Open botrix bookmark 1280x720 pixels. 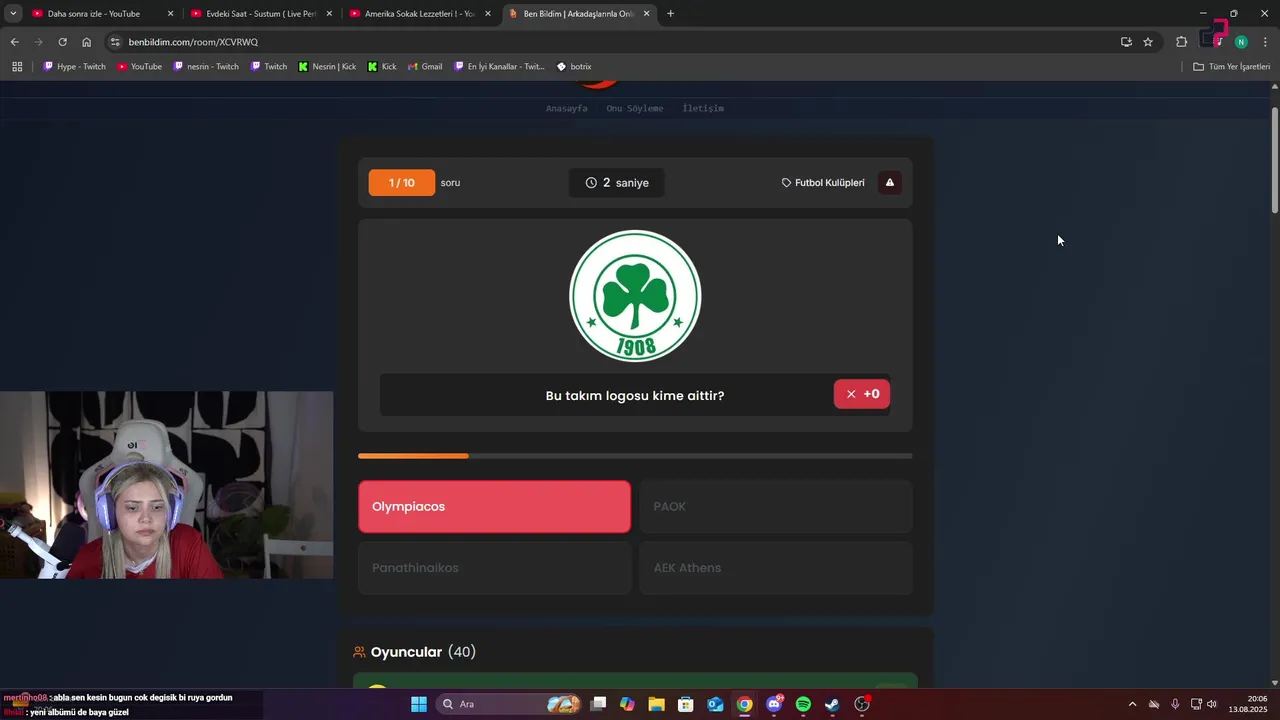[x=574, y=67]
